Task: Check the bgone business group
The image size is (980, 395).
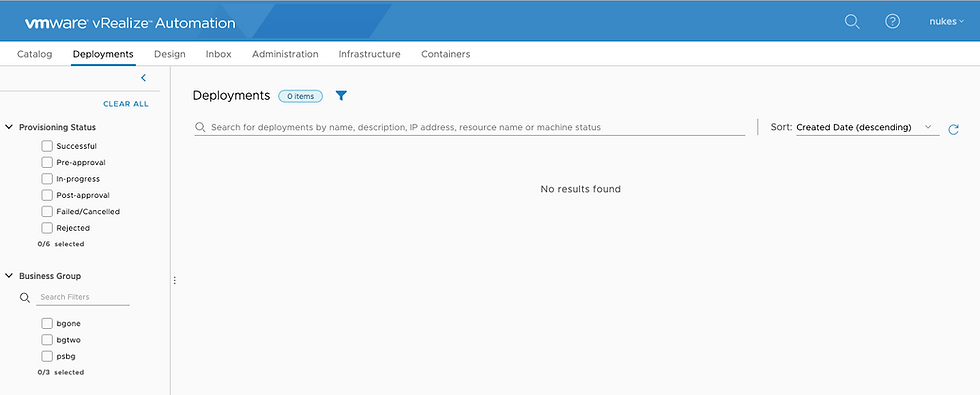Action: 47,323
